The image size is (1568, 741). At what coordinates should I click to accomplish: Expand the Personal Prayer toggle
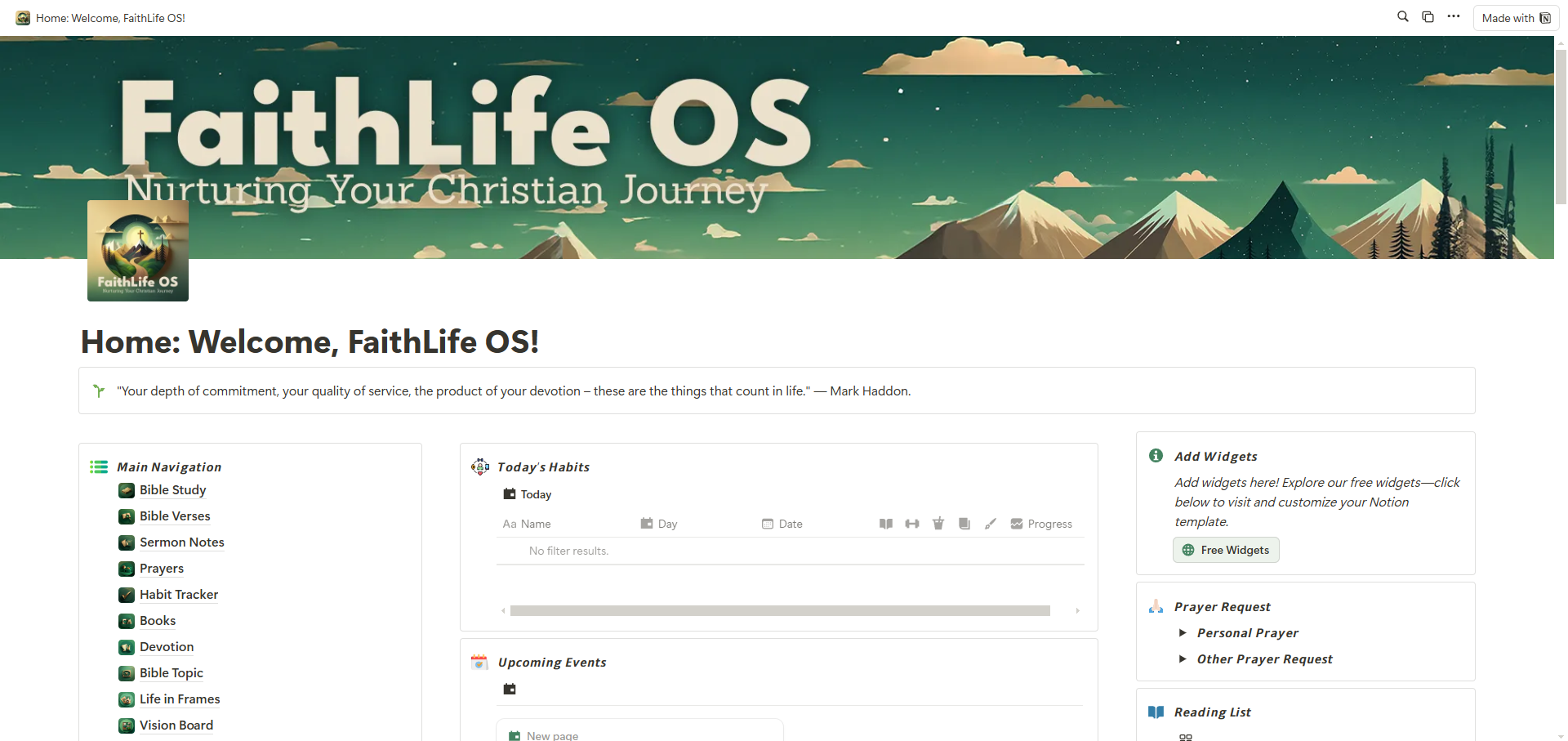[1183, 632]
